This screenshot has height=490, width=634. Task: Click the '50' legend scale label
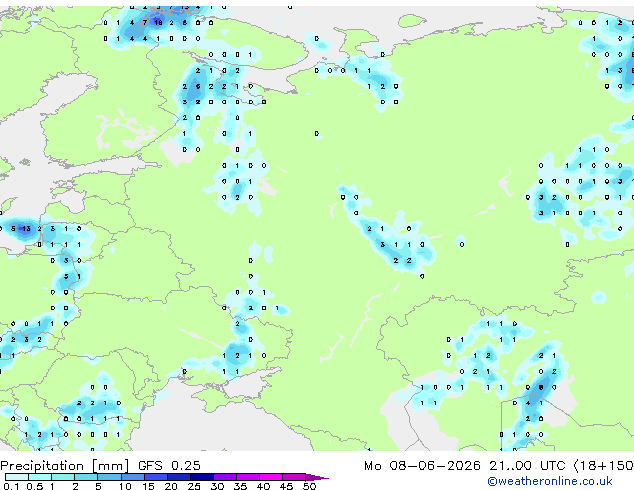coord(309,486)
